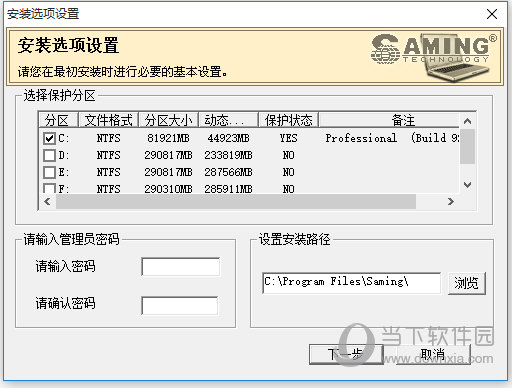This screenshot has height=388, width=512.
Task: Check the E: partition checkbox
Action: (x=49, y=172)
